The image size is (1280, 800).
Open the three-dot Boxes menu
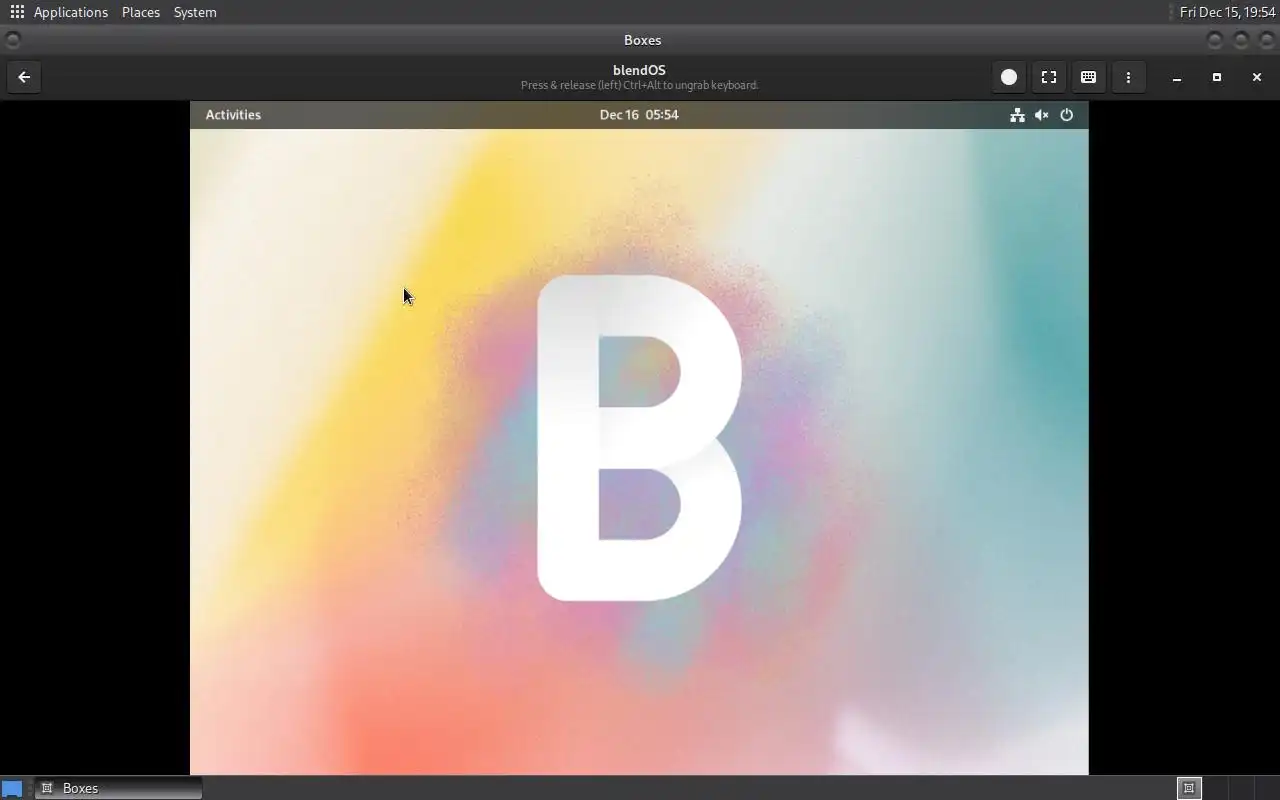(1129, 77)
